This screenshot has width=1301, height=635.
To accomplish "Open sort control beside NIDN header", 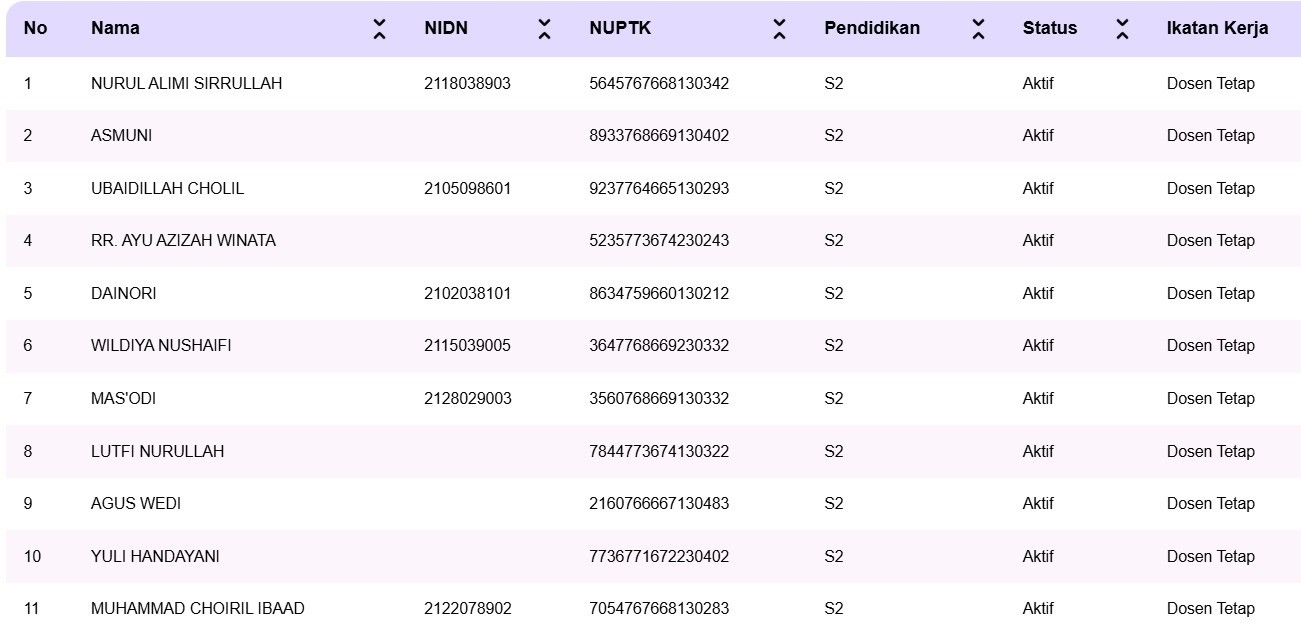I will [x=544, y=28].
